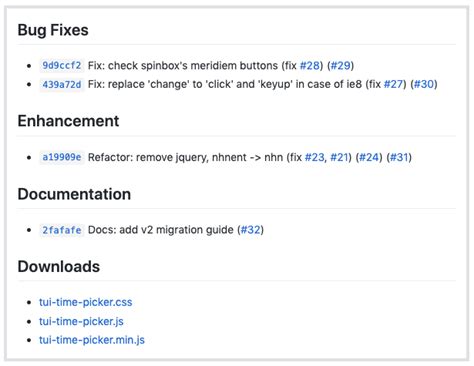Open issue #21 link
Image resolution: width=474 pixels, height=366 pixels.
(339, 157)
